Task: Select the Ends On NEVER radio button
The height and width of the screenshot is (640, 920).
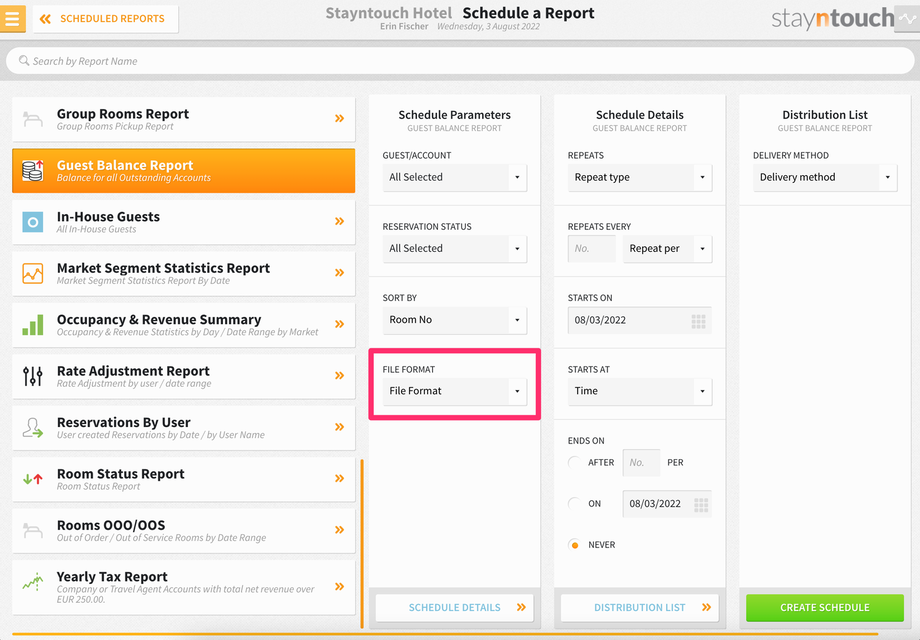Action: tap(575, 545)
